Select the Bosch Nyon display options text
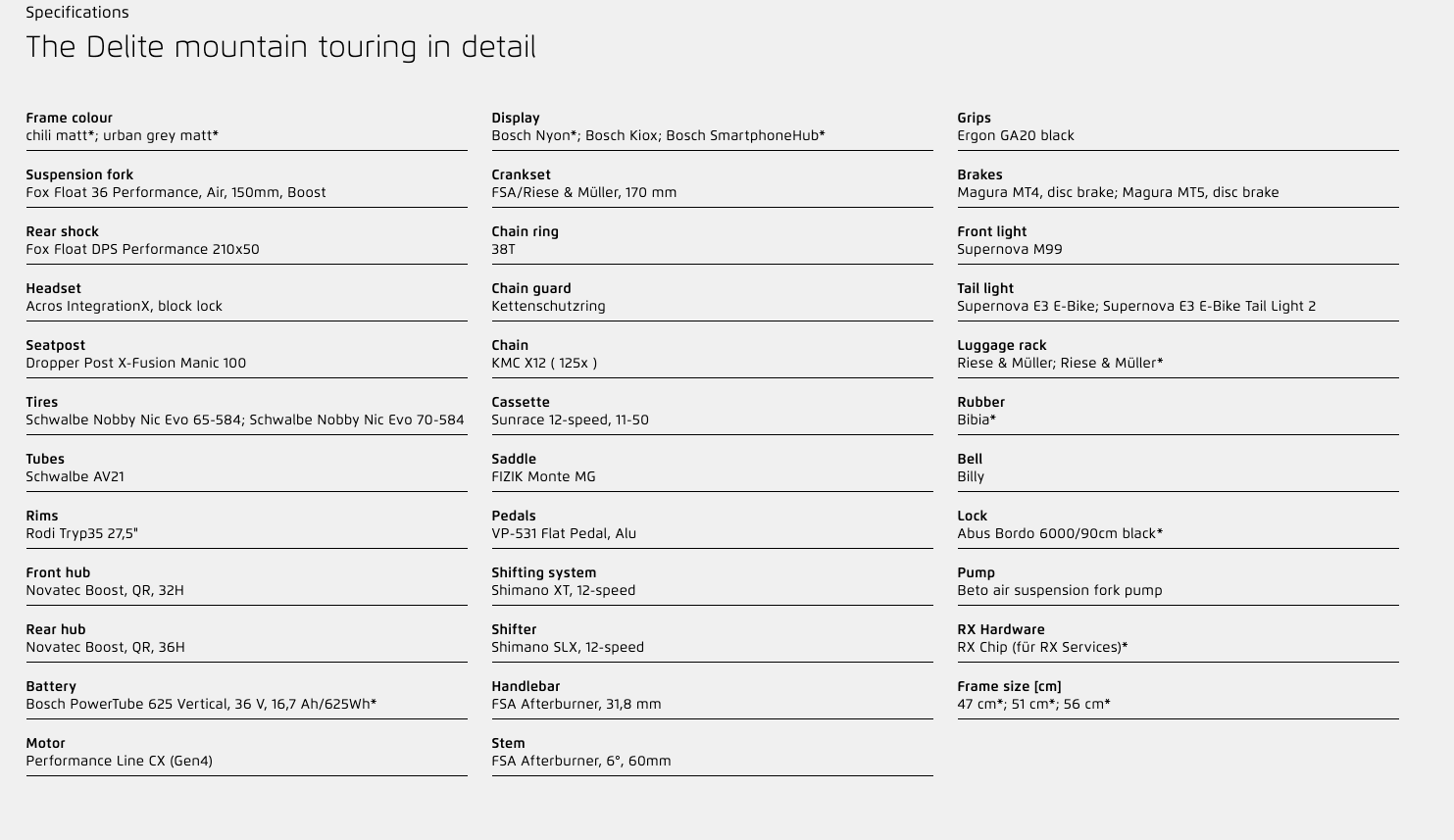This screenshot has width=1454, height=840. click(x=659, y=136)
